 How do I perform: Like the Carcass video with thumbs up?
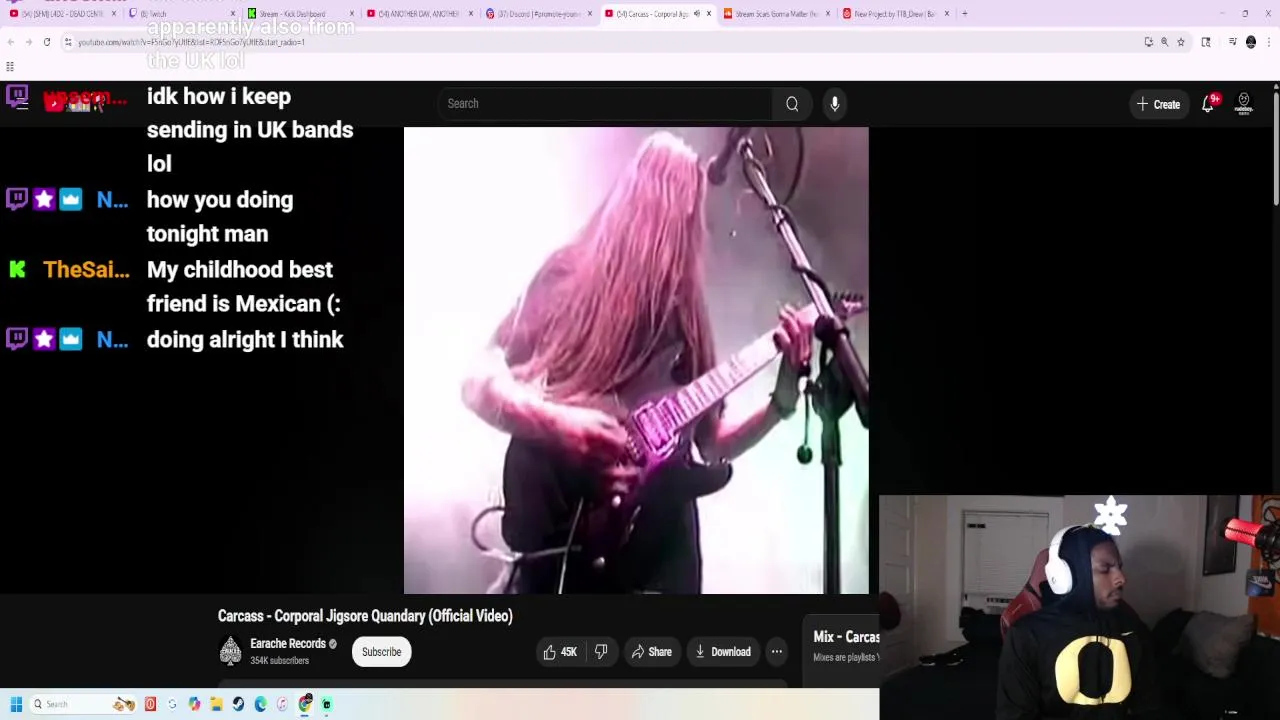pos(559,652)
